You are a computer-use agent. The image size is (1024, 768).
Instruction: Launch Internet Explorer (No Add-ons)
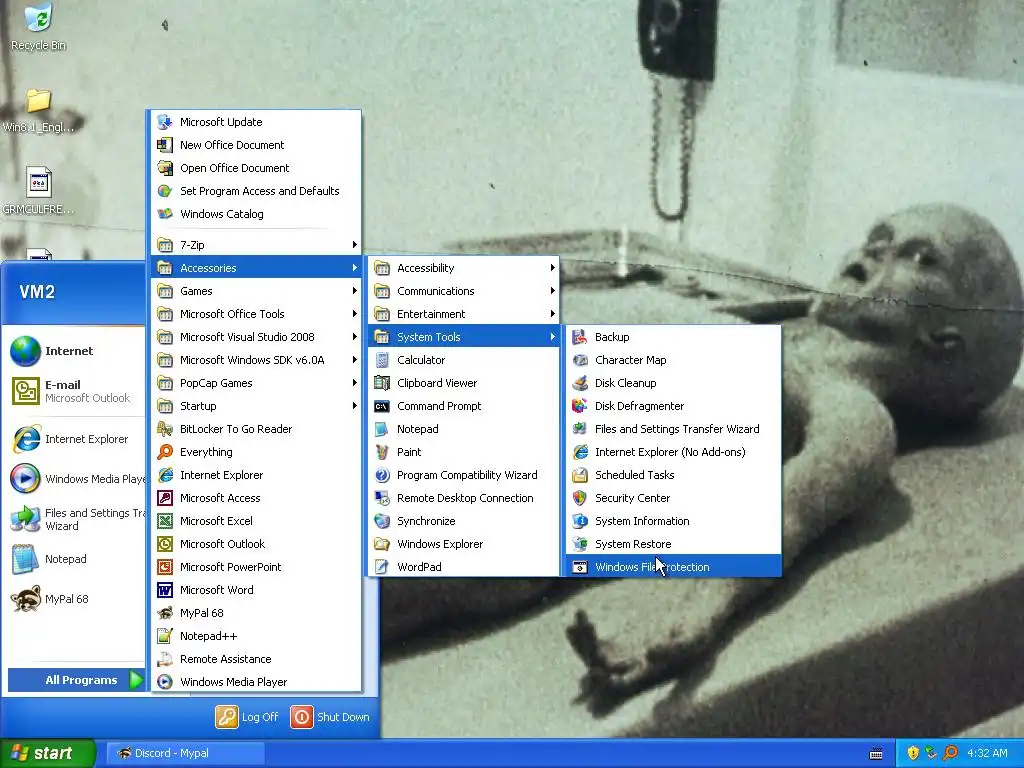pyautogui.click(x=673, y=452)
